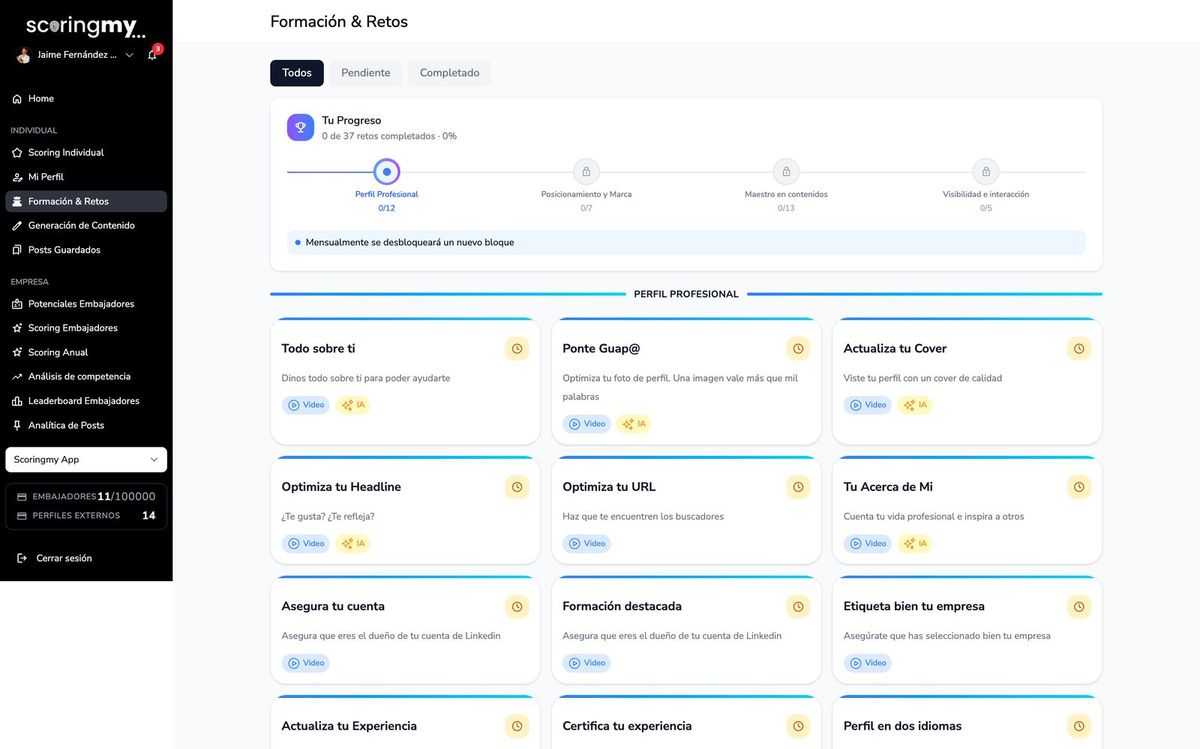This screenshot has height=749, width=1200.
Task: Click the purple trophy progress icon
Action: click(300, 127)
